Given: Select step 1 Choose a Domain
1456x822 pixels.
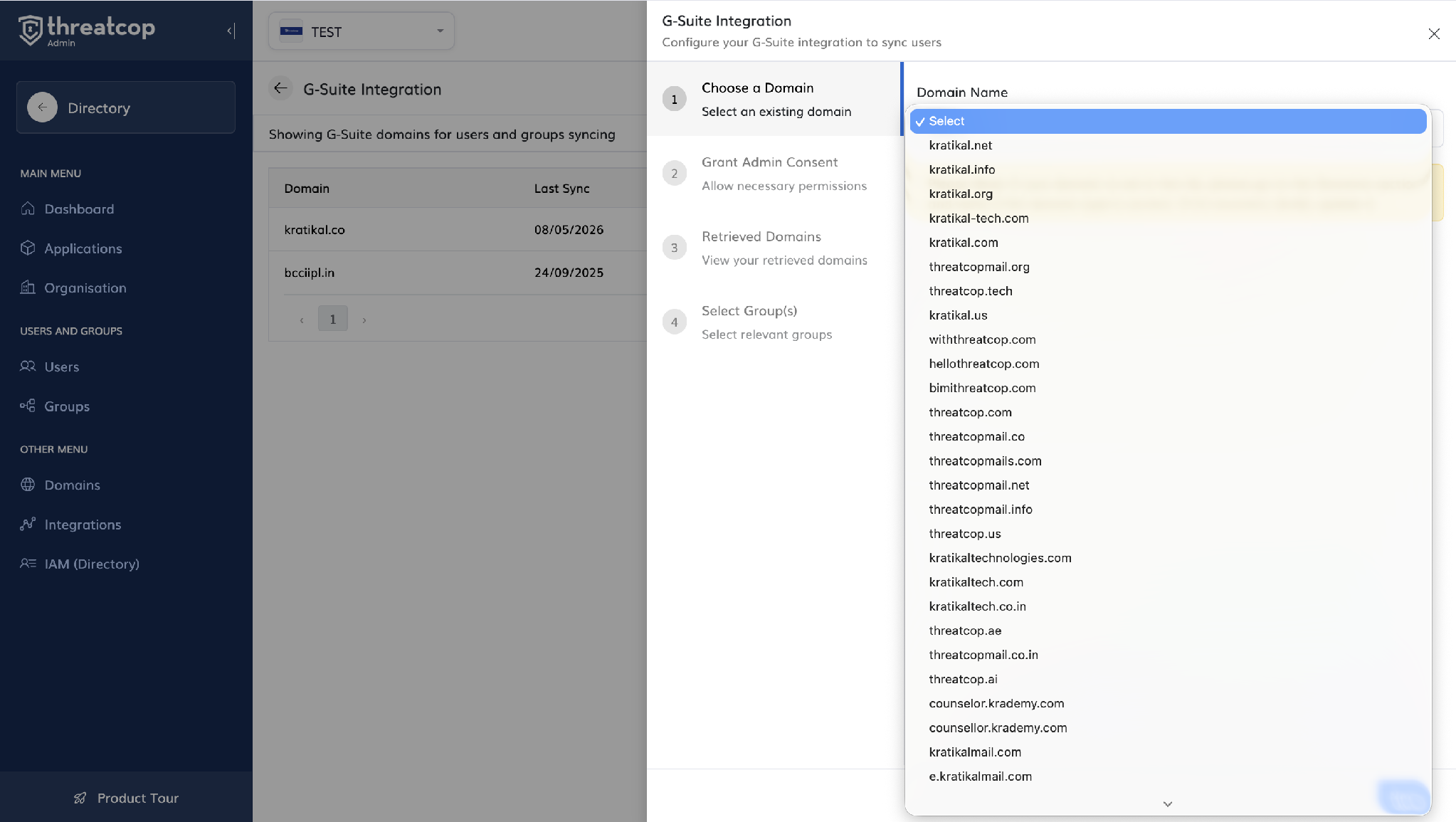Looking at the screenshot, I should point(774,99).
